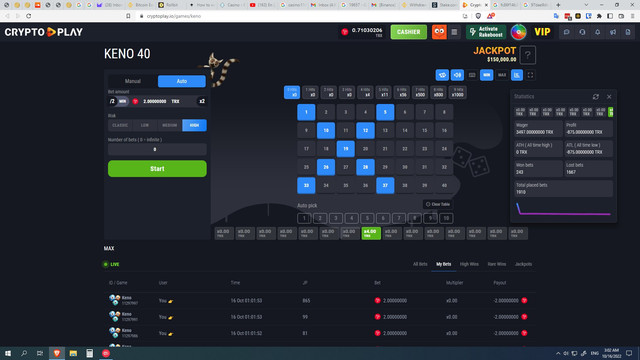The width and height of the screenshot is (640, 360).
Task: Switch to Manual betting tab
Action: (x=133, y=81)
